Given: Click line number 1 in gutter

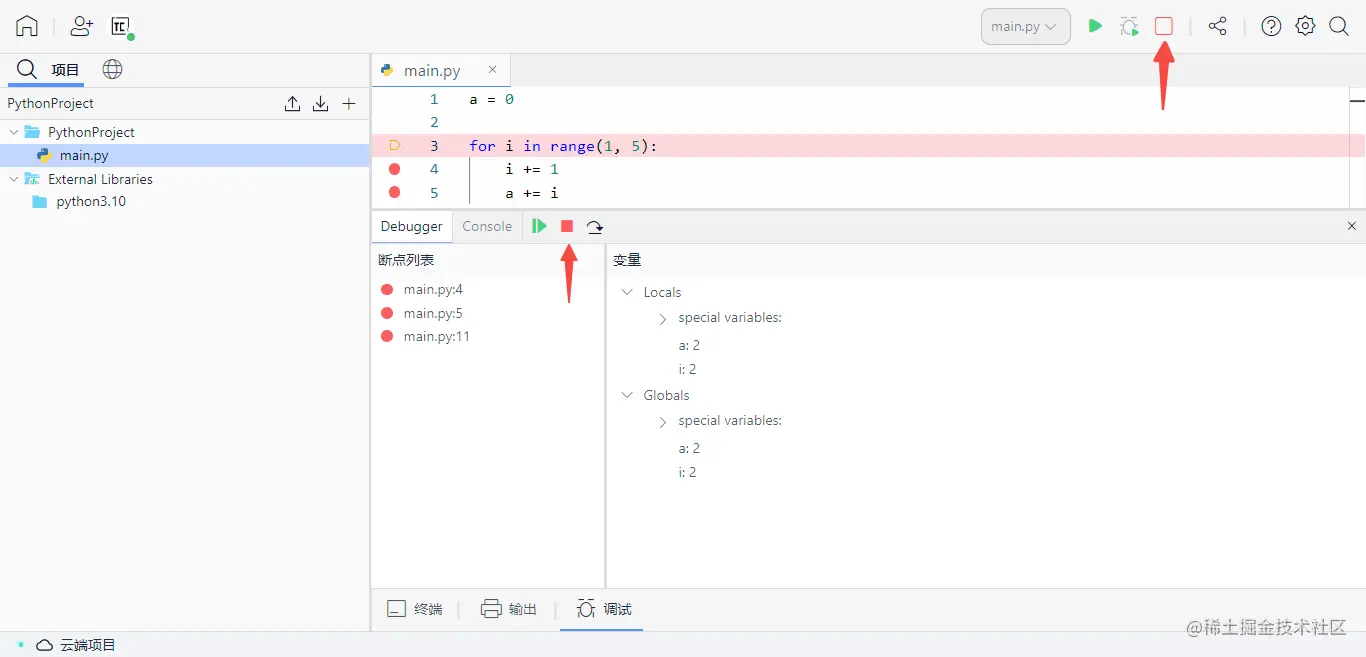Looking at the screenshot, I should [434, 99].
